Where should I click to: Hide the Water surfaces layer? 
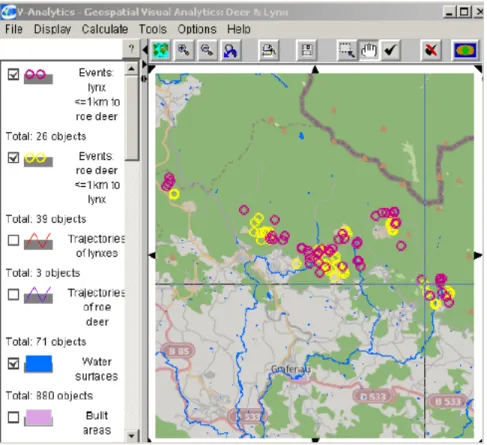click(13, 363)
